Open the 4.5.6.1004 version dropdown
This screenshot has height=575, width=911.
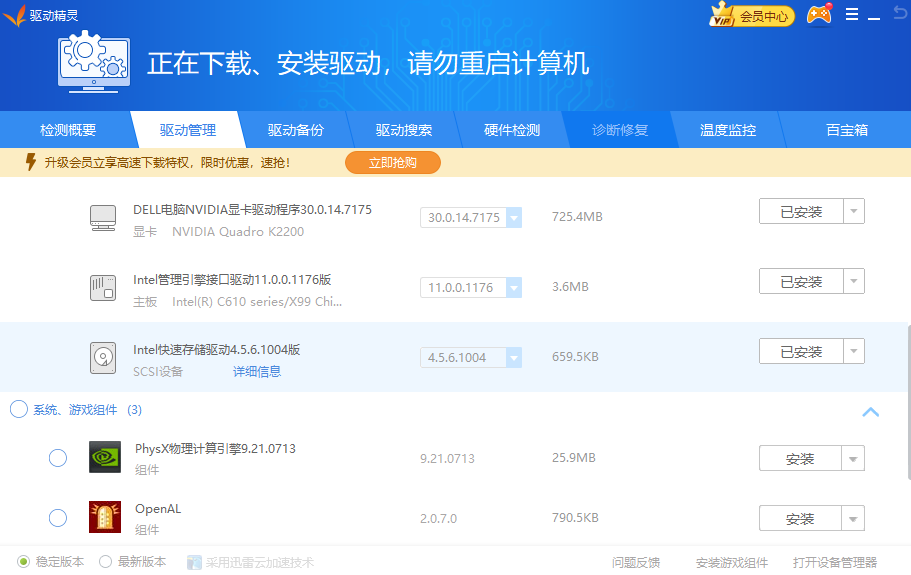pyautogui.click(x=514, y=357)
